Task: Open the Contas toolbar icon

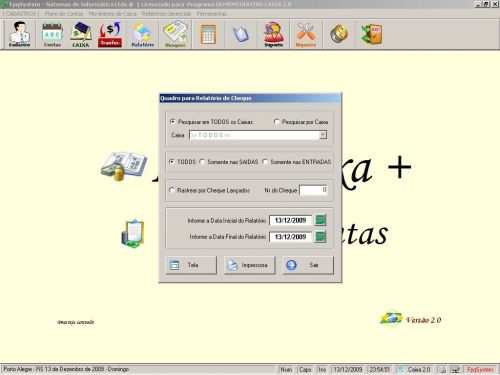Action: 52,34
